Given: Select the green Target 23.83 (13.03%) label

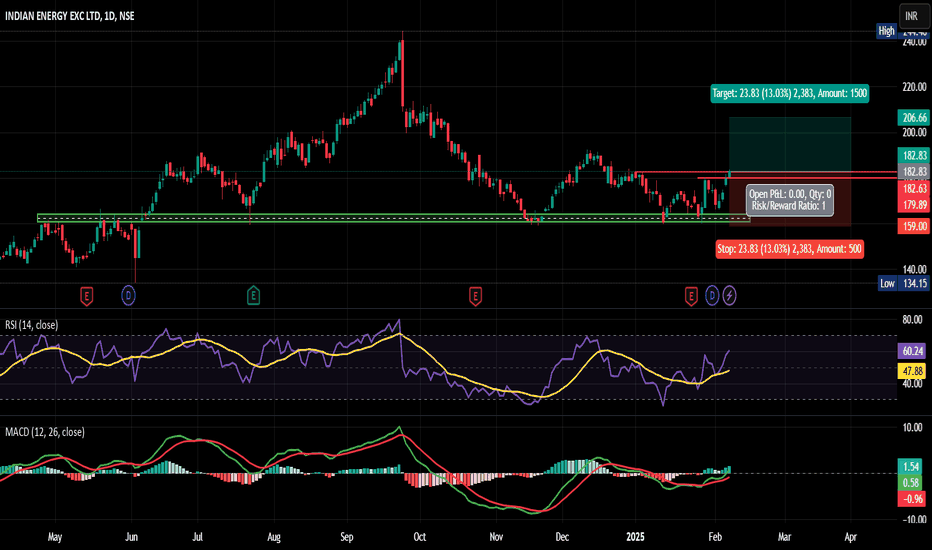Looking at the screenshot, I should tap(789, 93).
